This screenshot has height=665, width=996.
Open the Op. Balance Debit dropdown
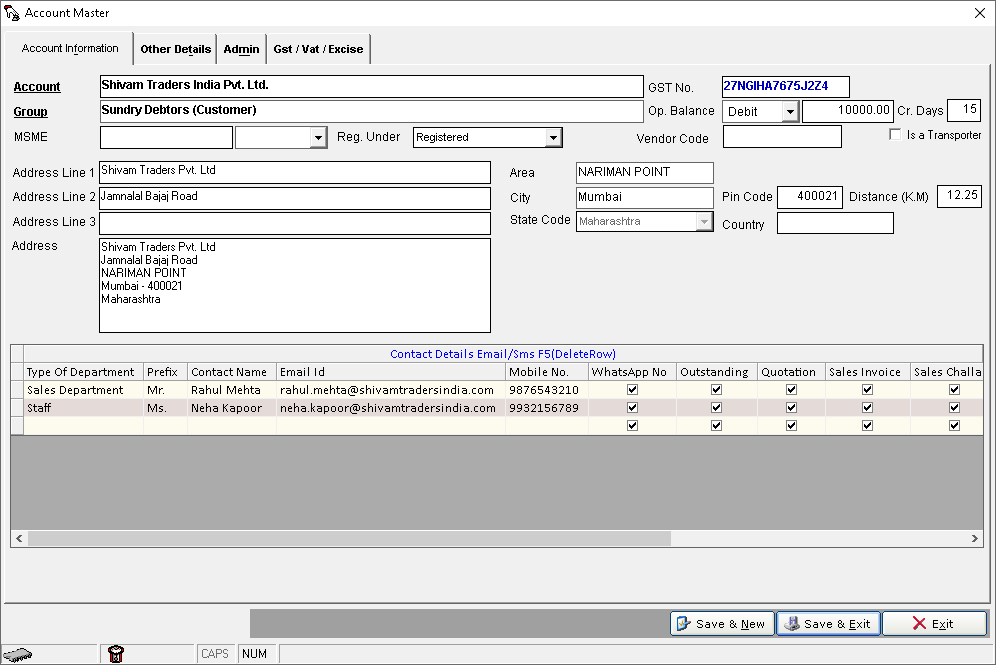click(790, 112)
